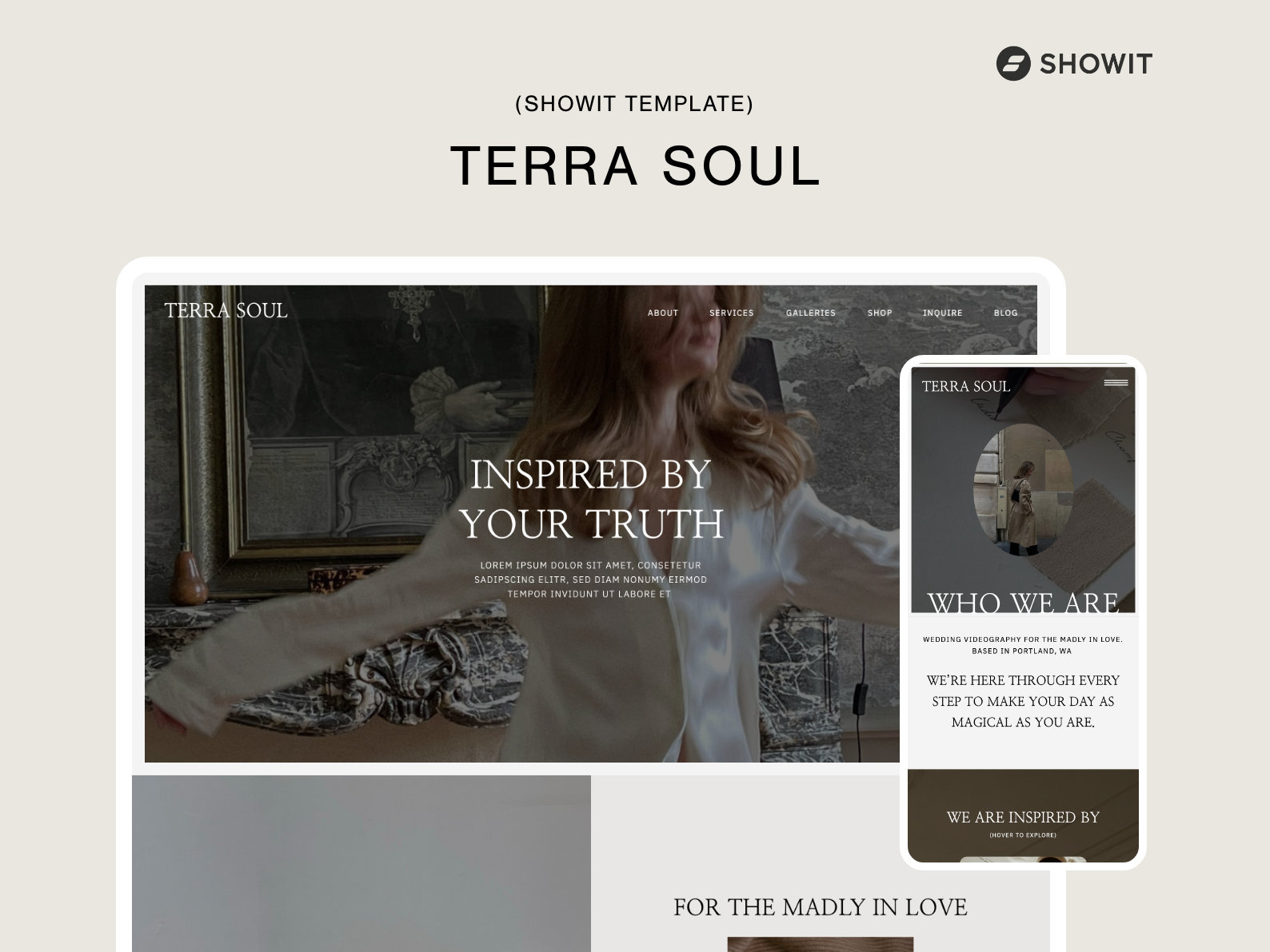The height and width of the screenshot is (952, 1270).
Task: Click the WHO WE ARE heading
Action: click(x=1023, y=602)
